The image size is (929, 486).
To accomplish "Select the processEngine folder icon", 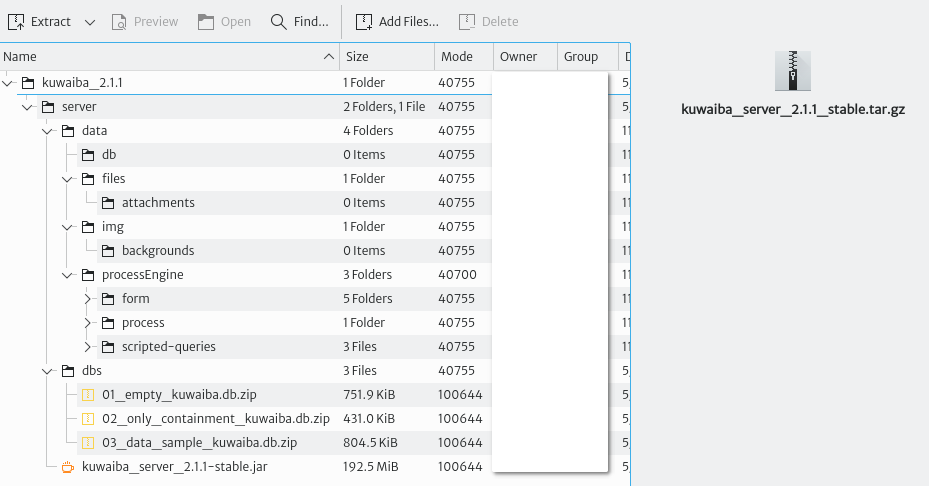I will 88,274.
